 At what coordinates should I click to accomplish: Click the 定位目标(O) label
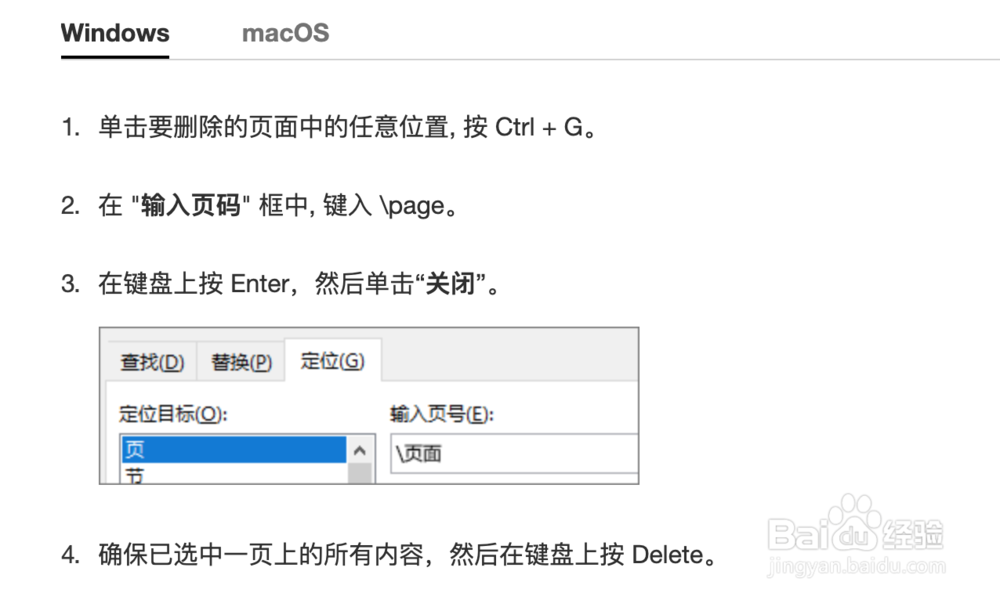(x=173, y=414)
